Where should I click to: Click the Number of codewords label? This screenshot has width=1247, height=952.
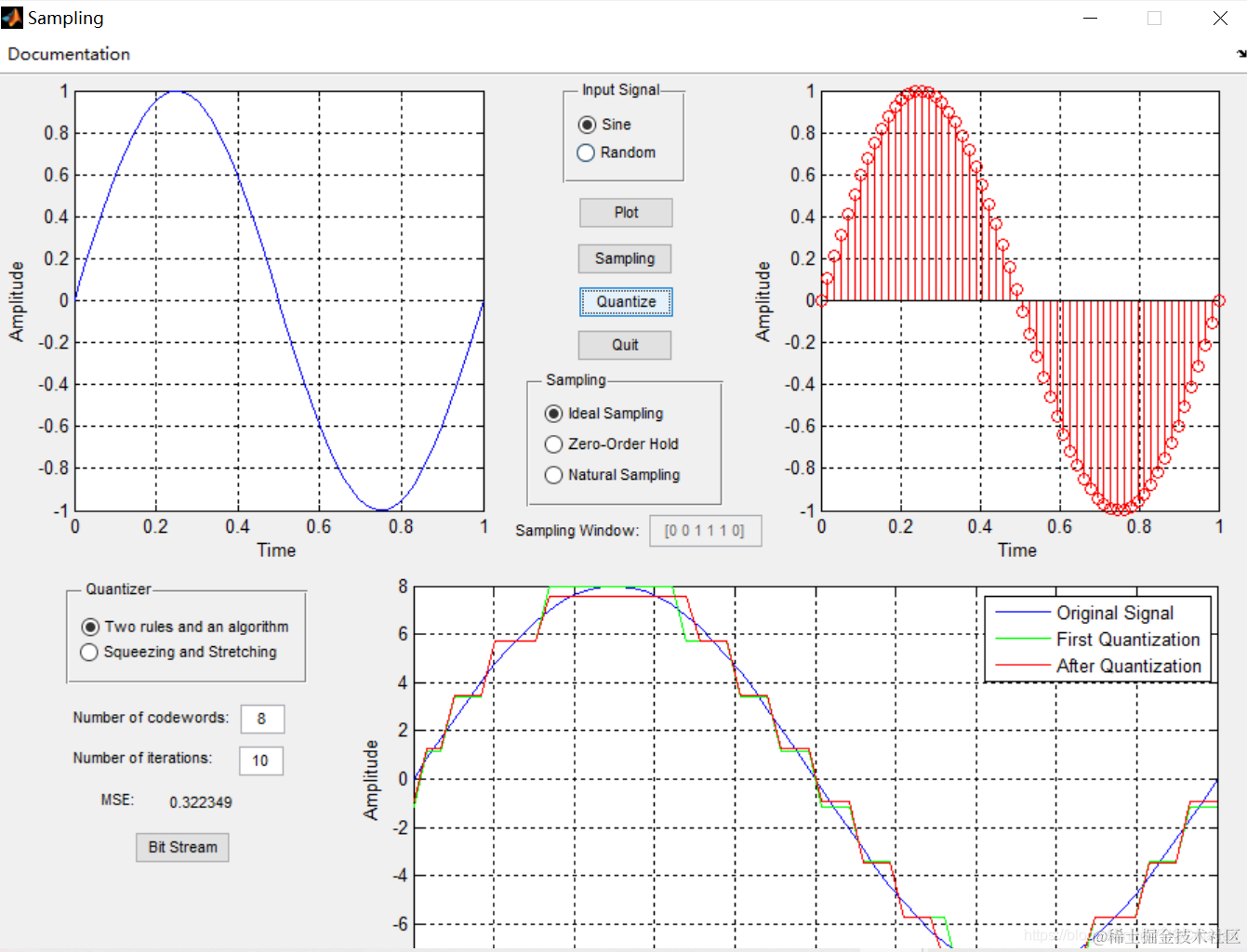151,718
